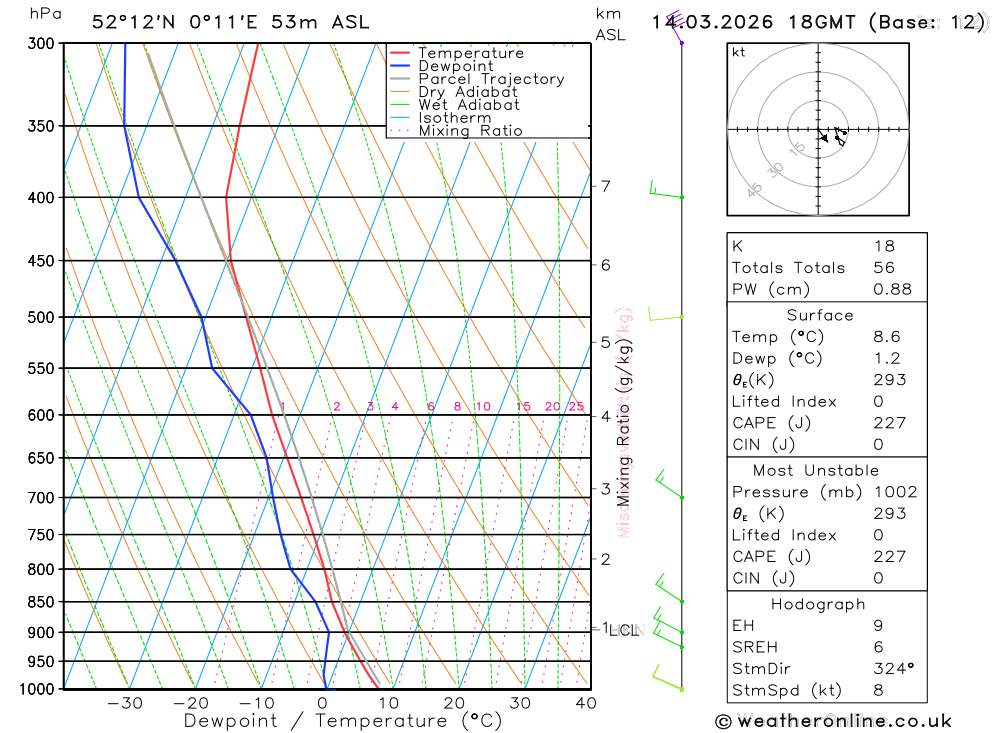Click the 'Mixing Ratio (g/kg)' vertical label

(623, 422)
